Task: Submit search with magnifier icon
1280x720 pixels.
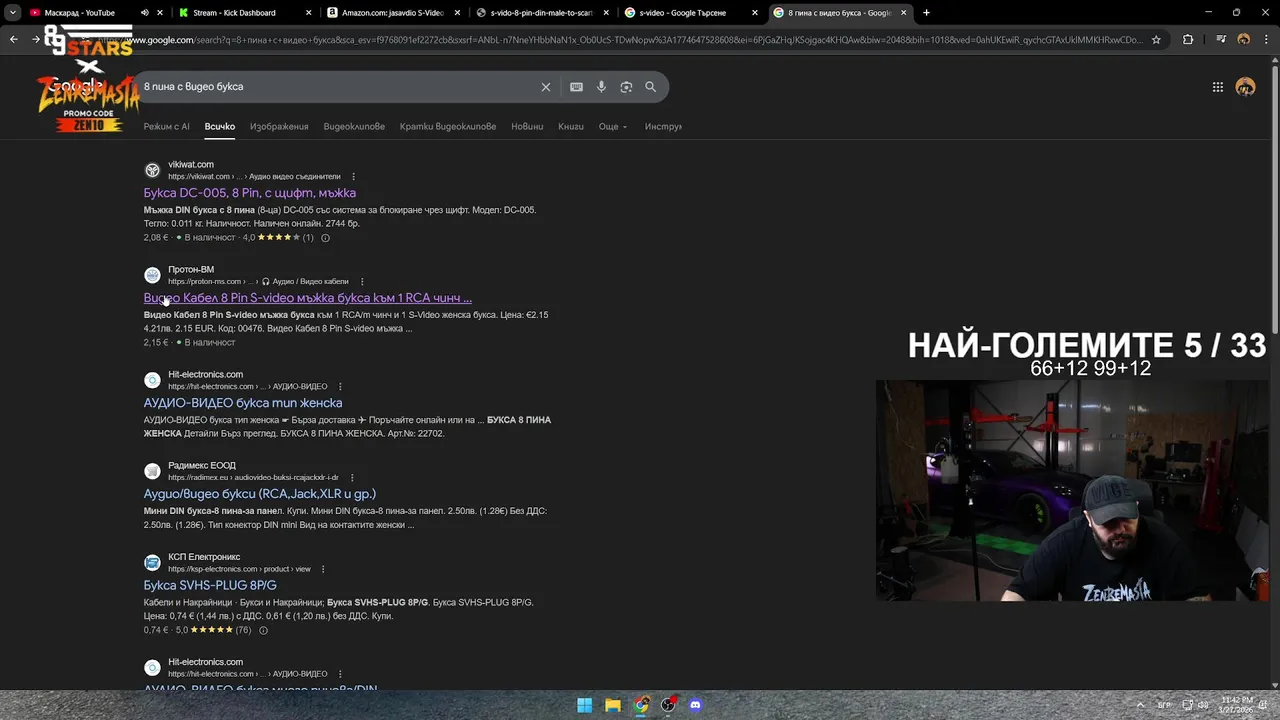Action: [x=651, y=87]
